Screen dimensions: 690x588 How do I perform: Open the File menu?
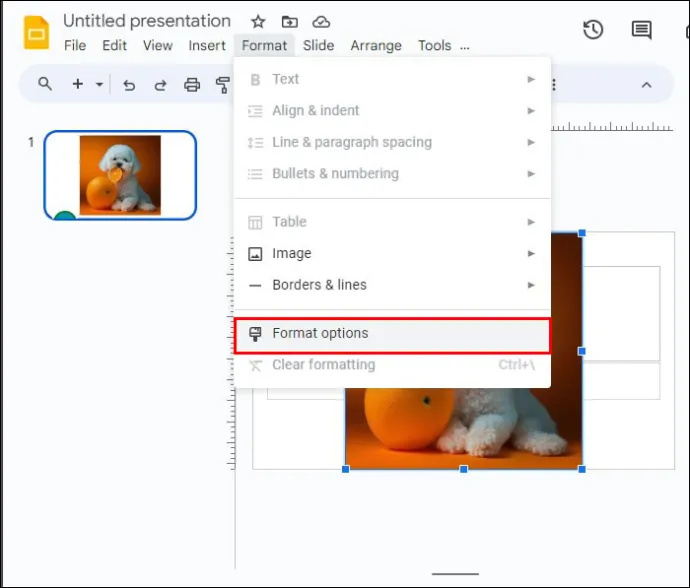pos(75,45)
